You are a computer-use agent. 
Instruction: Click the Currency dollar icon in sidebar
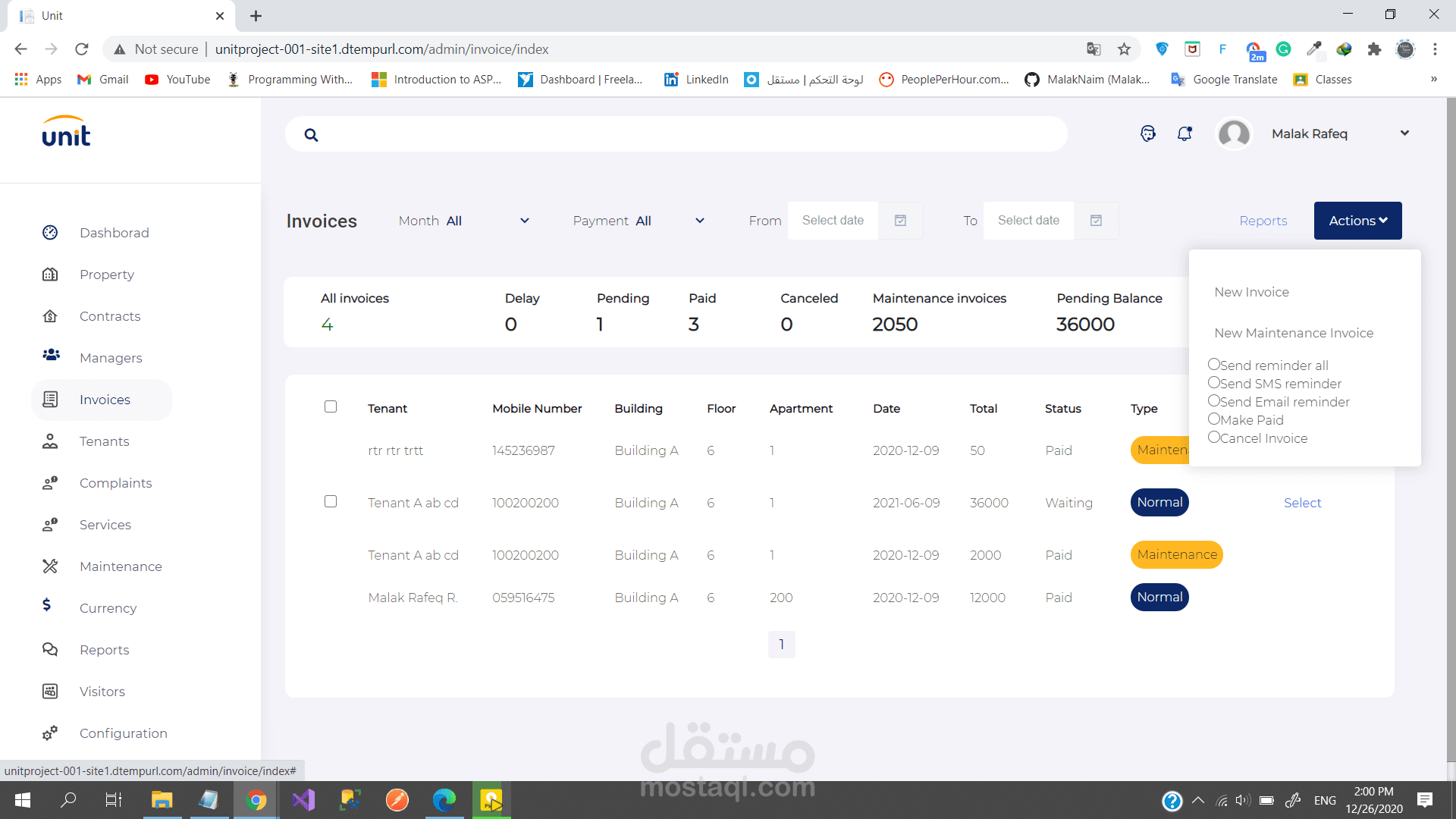pyautogui.click(x=47, y=605)
